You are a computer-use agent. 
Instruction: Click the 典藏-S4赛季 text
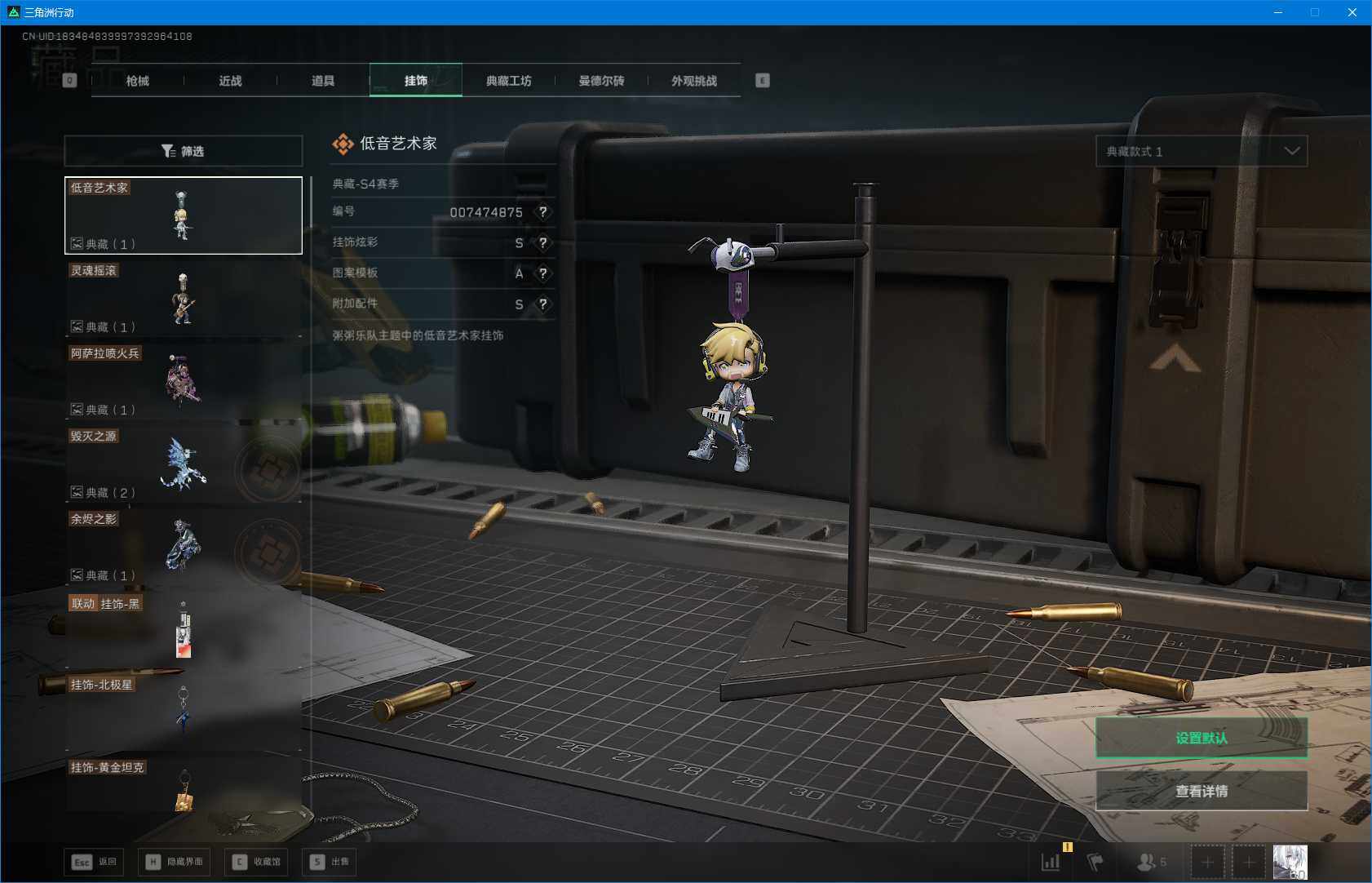tap(365, 184)
